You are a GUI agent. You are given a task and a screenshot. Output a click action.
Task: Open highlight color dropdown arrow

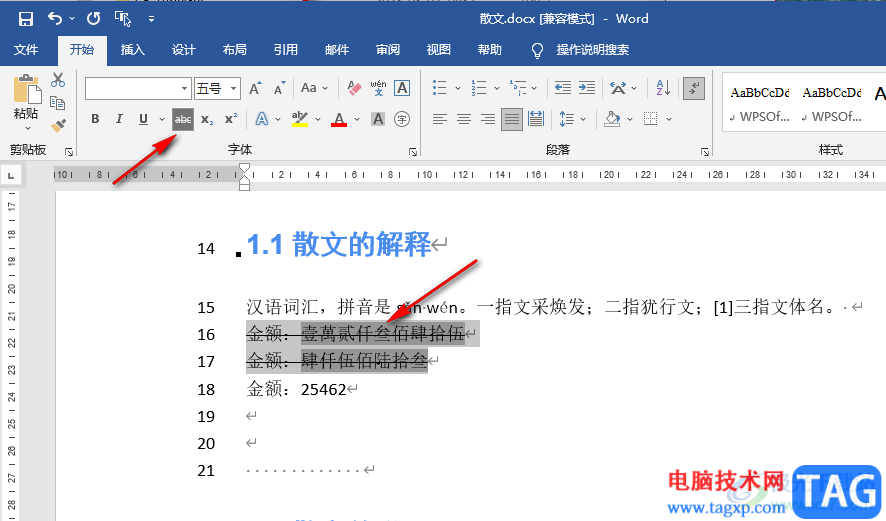pyautogui.click(x=318, y=119)
